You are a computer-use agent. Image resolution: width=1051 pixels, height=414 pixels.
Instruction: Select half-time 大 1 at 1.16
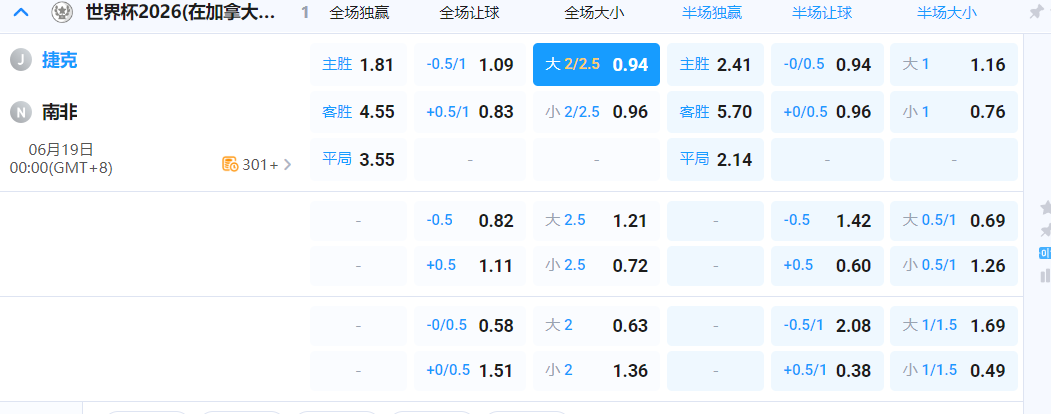(x=954, y=65)
